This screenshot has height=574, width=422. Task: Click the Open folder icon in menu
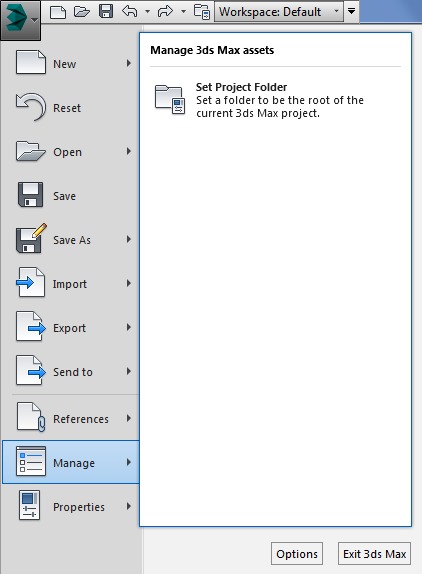31,151
